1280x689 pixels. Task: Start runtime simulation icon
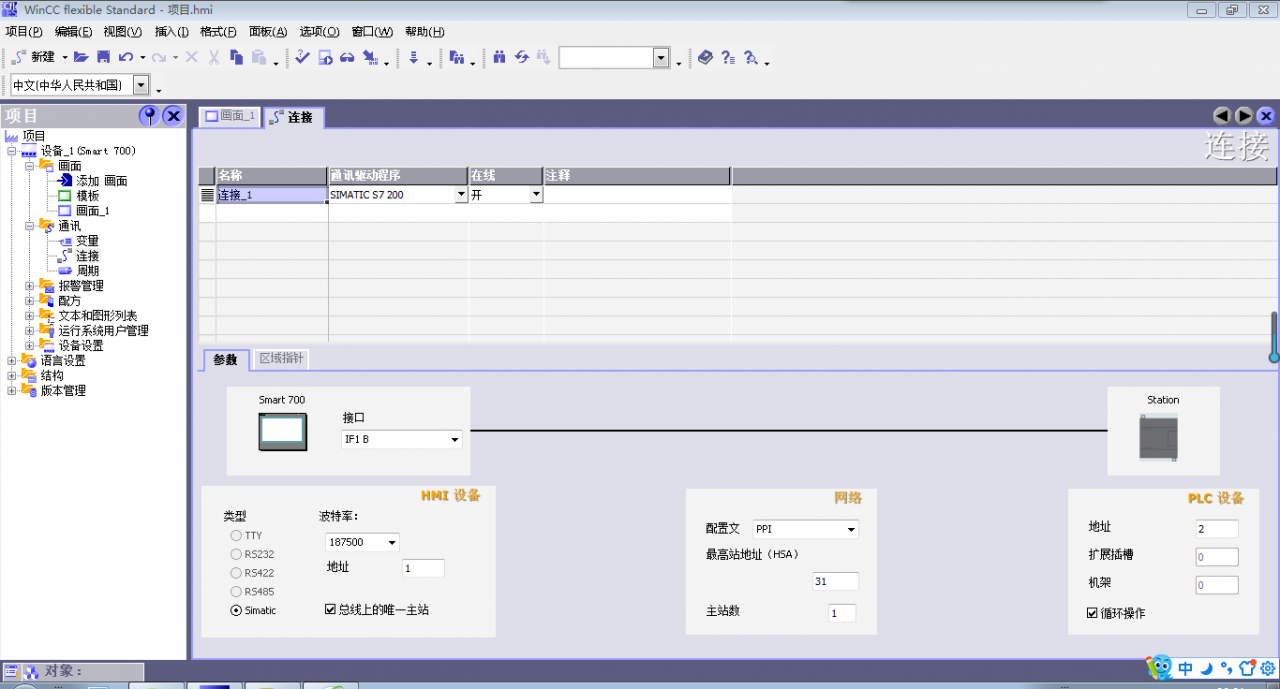325,58
